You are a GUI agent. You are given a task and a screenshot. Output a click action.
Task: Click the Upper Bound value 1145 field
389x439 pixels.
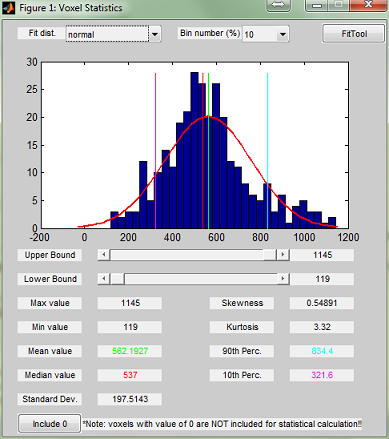coord(322,255)
